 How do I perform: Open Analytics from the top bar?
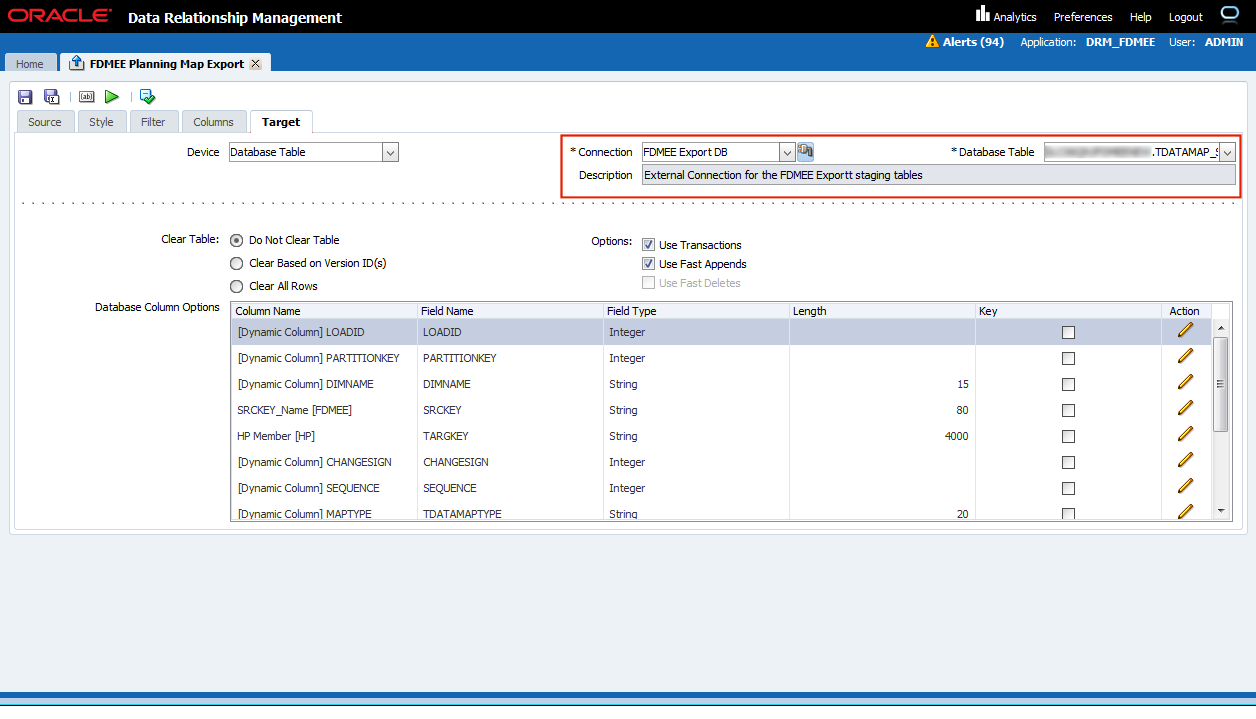coord(1006,17)
